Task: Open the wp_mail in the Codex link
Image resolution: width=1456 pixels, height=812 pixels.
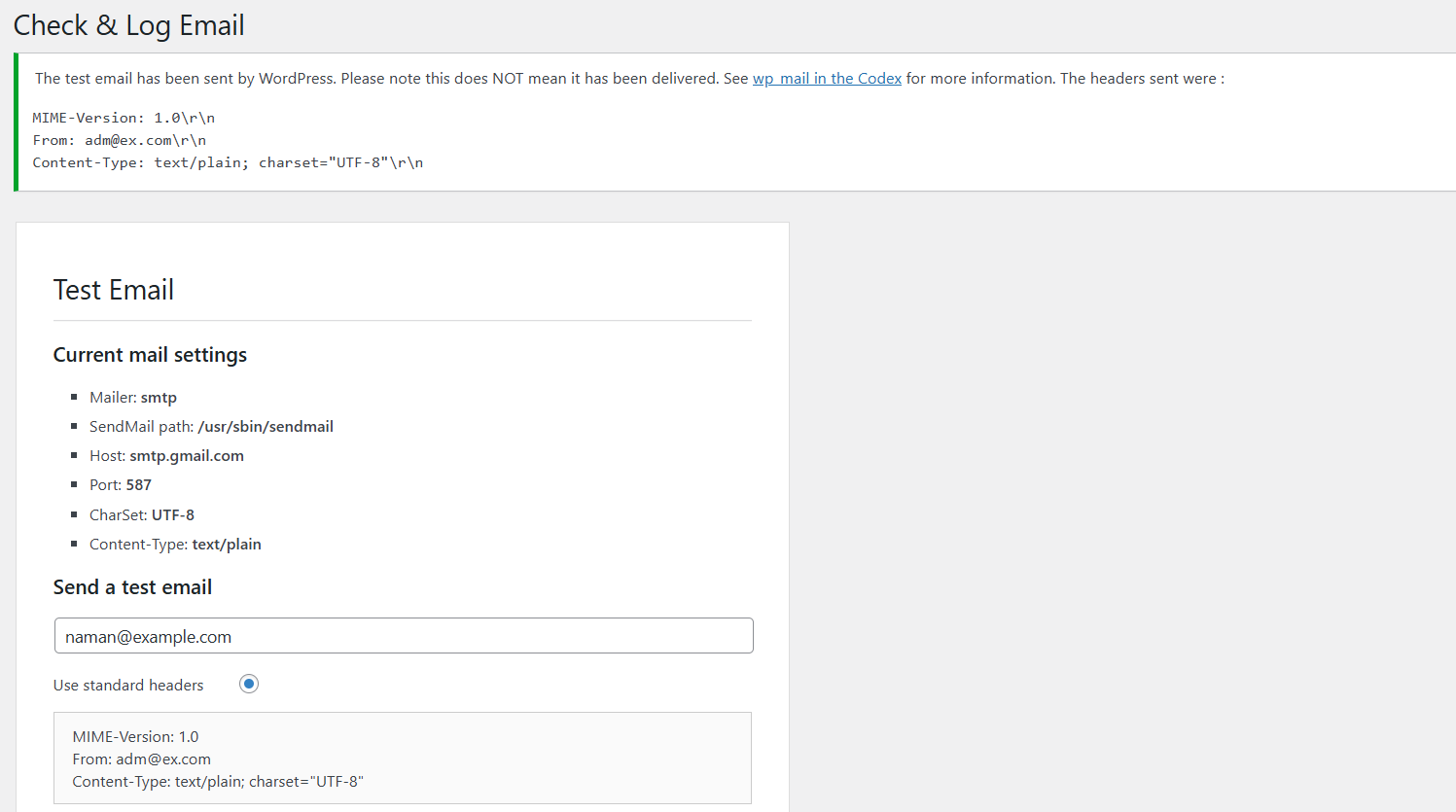Action: pos(827,79)
